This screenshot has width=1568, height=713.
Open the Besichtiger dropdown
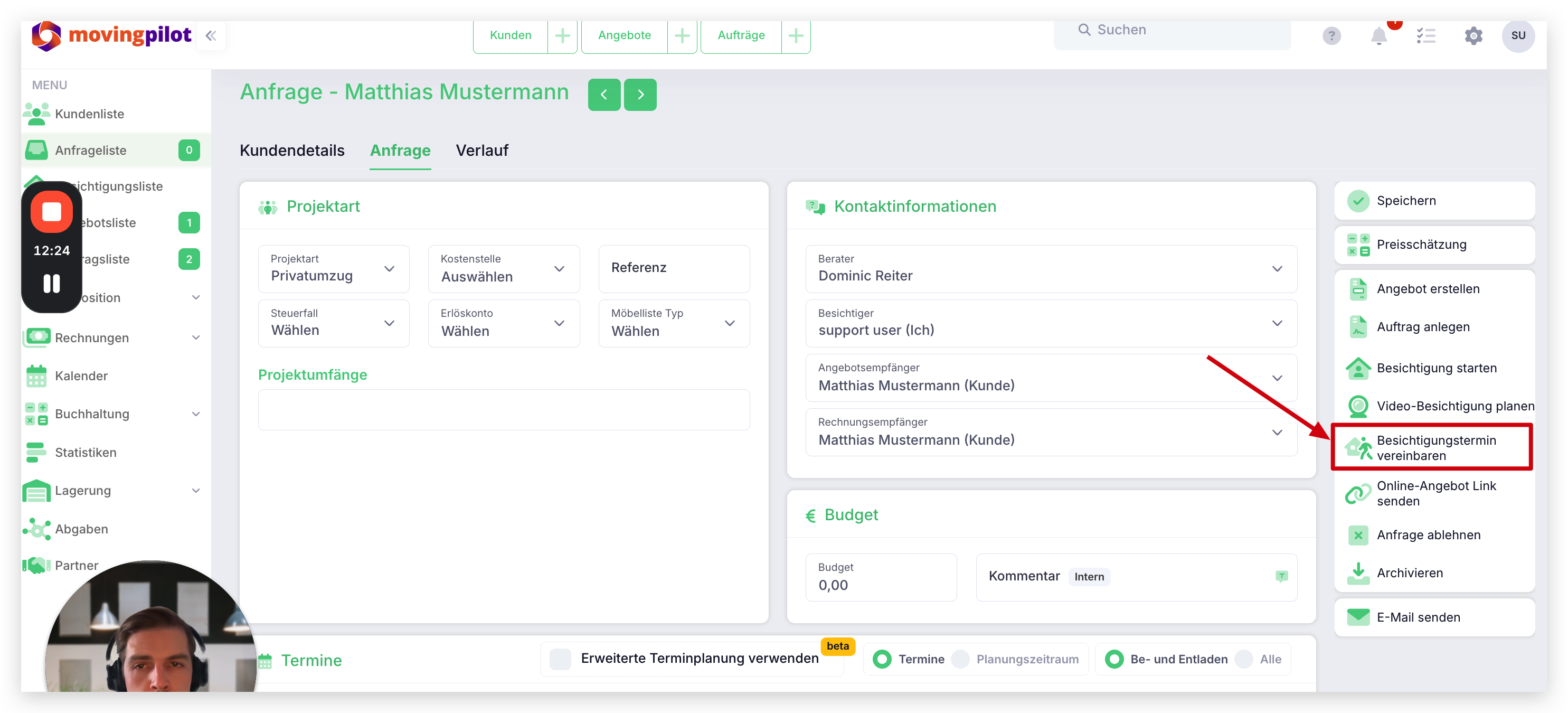point(1051,323)
